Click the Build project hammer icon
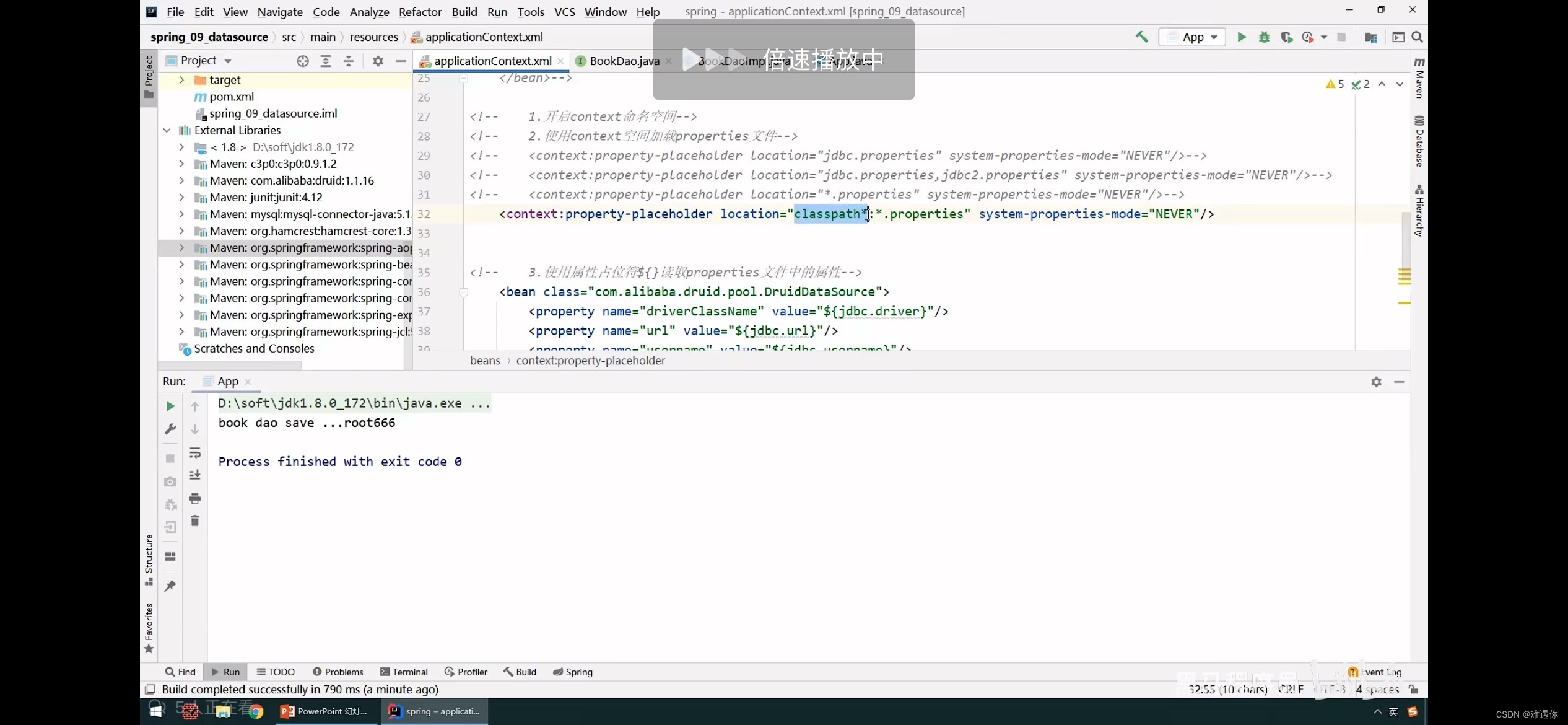 [x=1141, y=37]
